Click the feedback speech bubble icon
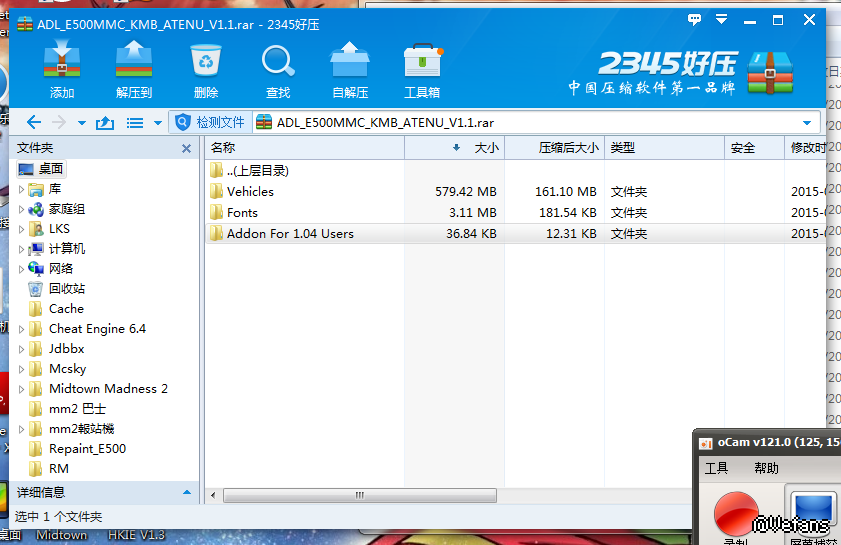This screenshot has height=545, width=841. click(x=694, y=20)
